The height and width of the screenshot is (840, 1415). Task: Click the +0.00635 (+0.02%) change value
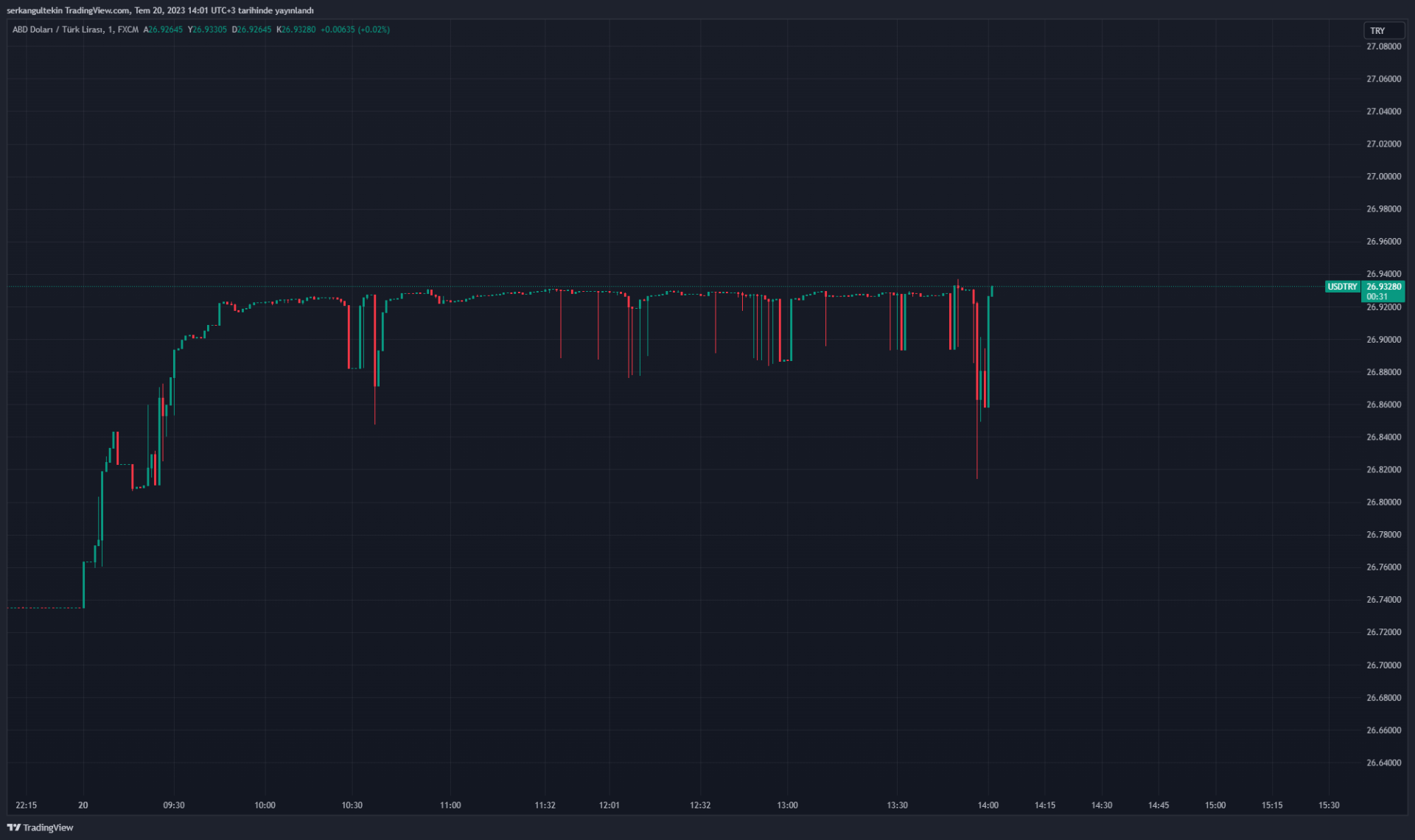(355, 29)
